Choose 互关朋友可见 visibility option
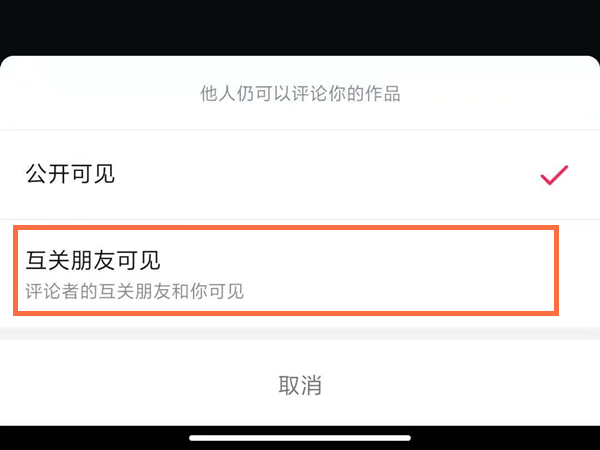Screen dimensions: 600x450 [285, 272]
